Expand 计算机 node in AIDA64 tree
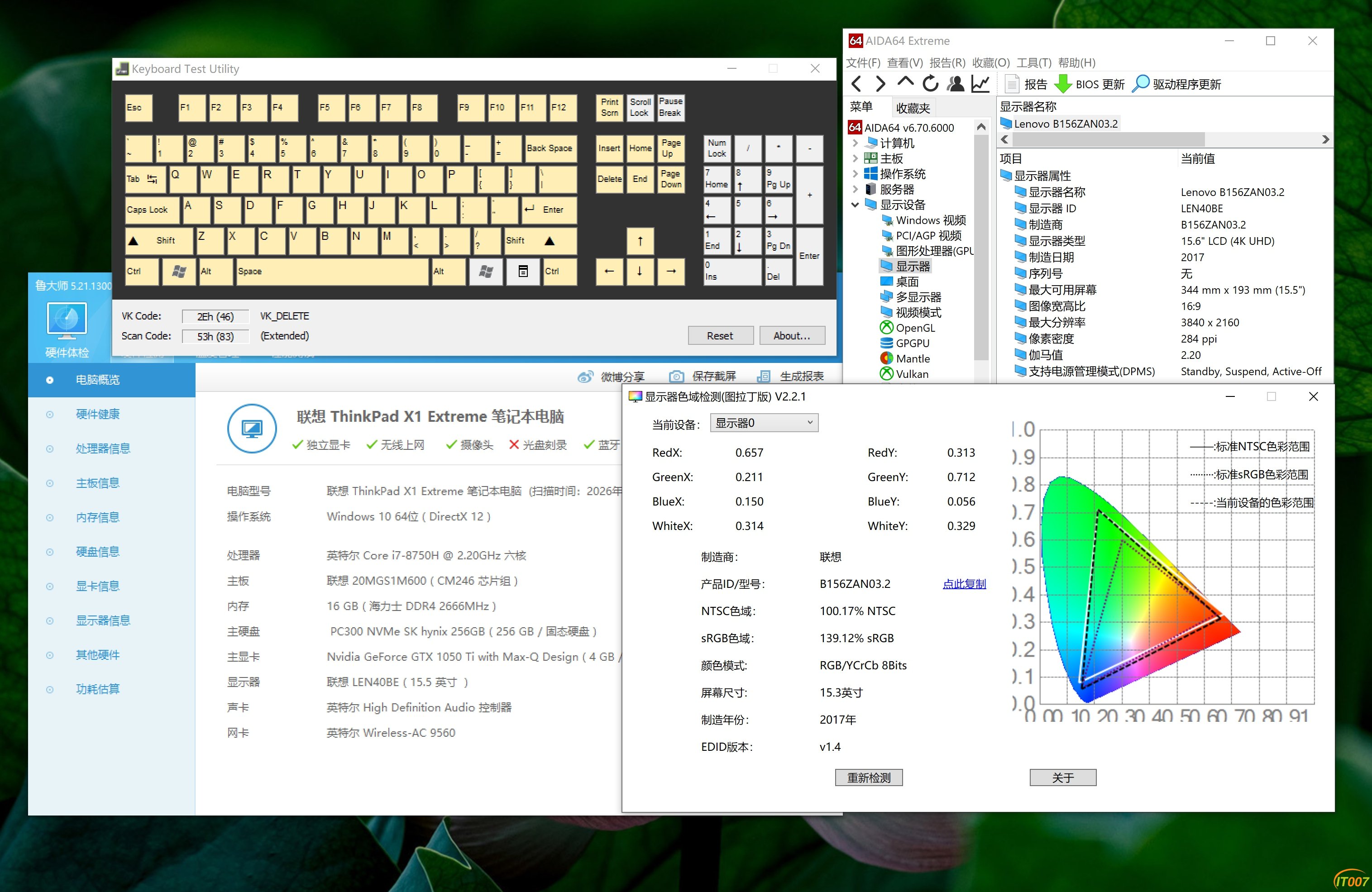The width and height of the screenshot is (1372, 892). (856, 143)
